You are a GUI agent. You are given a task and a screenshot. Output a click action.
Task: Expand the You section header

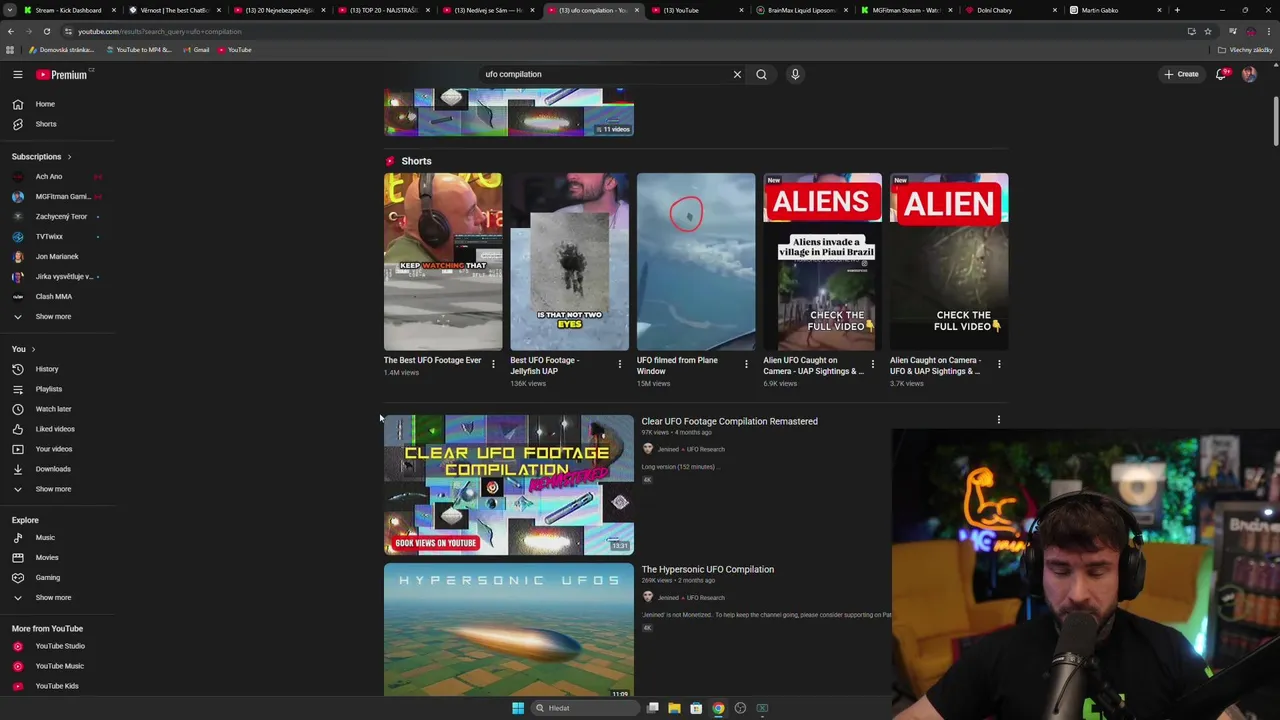pyautogui.click(x=24, y=349)
